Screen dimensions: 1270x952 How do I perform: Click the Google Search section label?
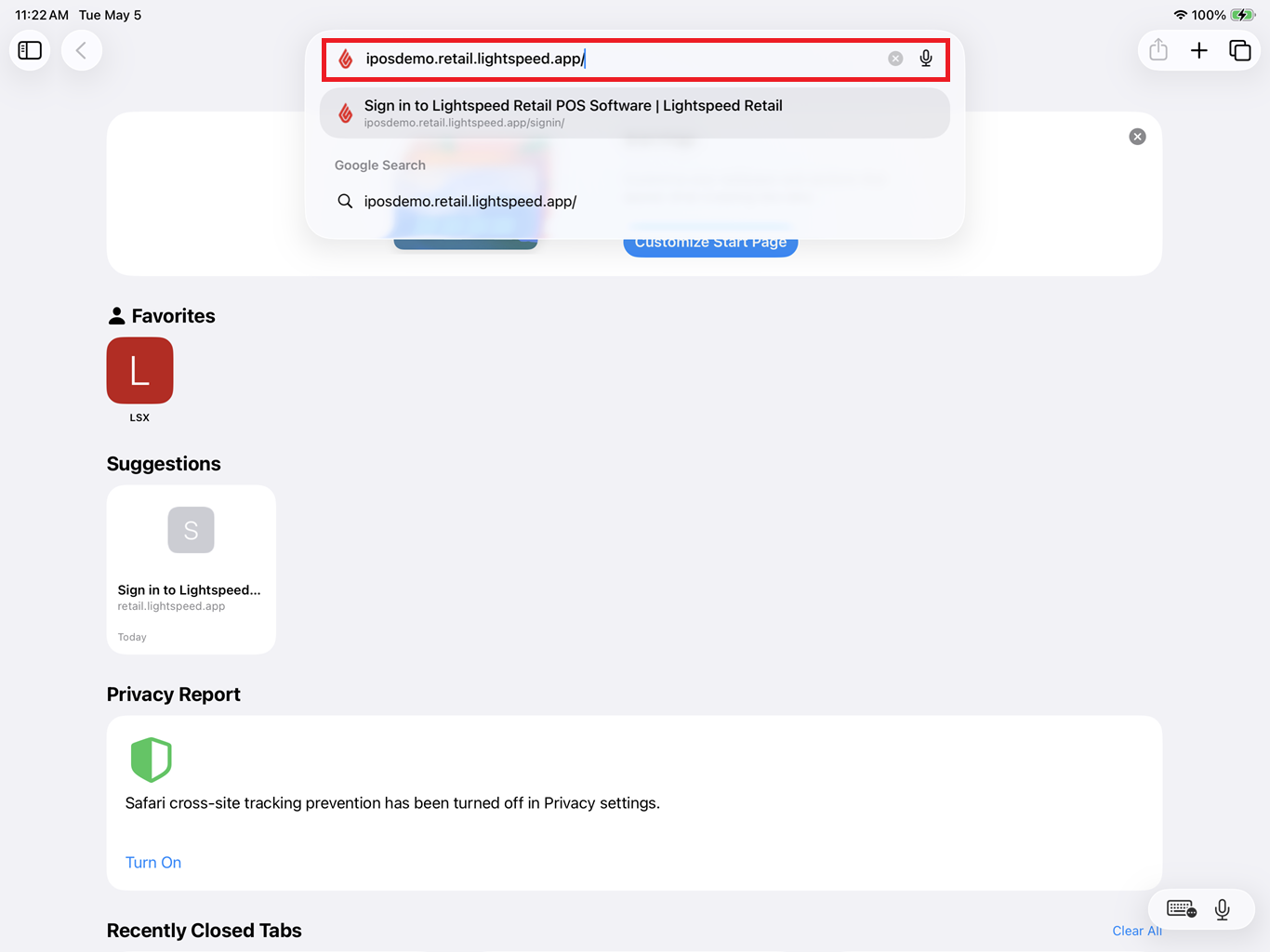[380, 165]
